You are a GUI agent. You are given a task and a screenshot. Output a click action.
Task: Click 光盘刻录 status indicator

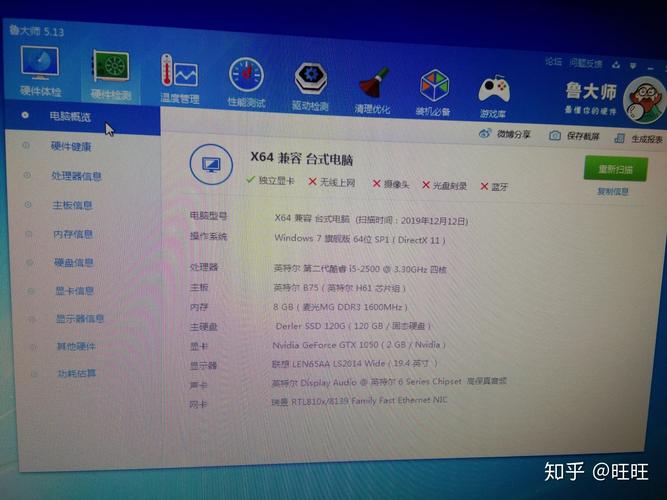click(x=445, y=186)
